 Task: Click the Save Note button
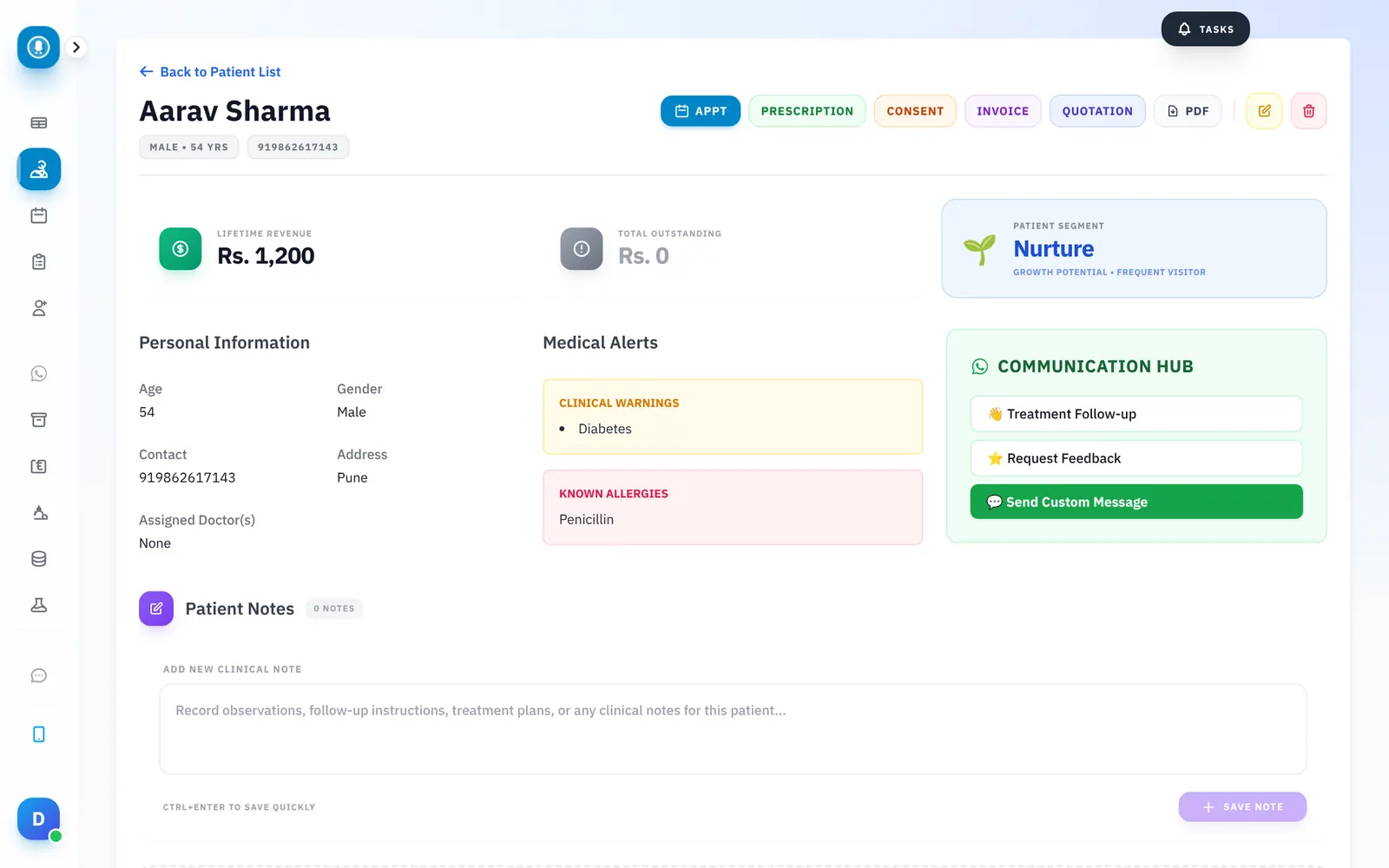(1242, 806)
